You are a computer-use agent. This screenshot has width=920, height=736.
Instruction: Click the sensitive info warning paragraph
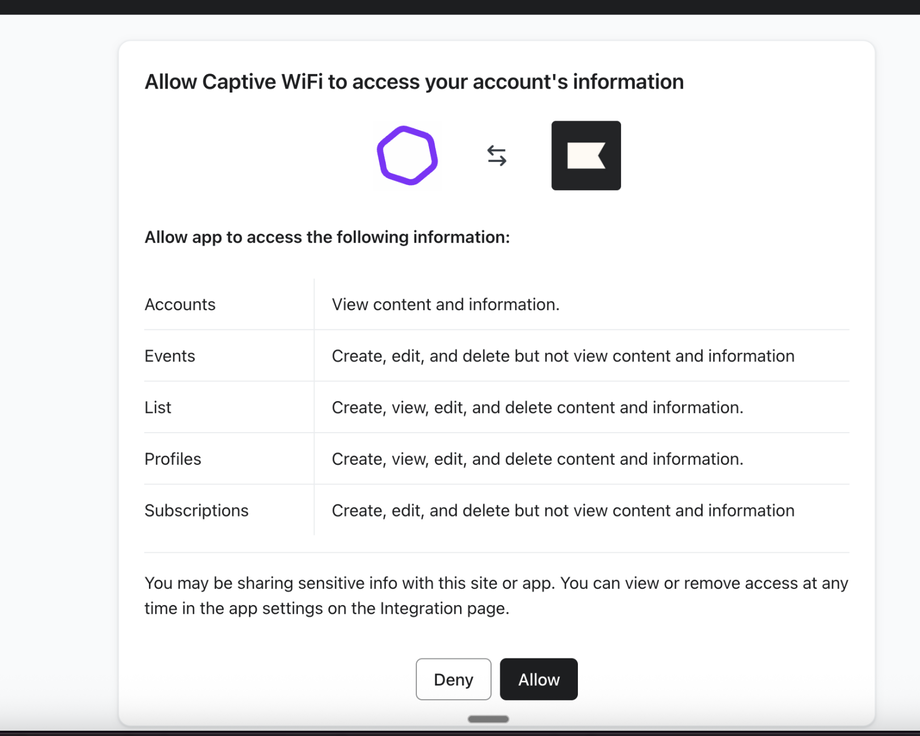pyautogui.click(x=496, y=595)
